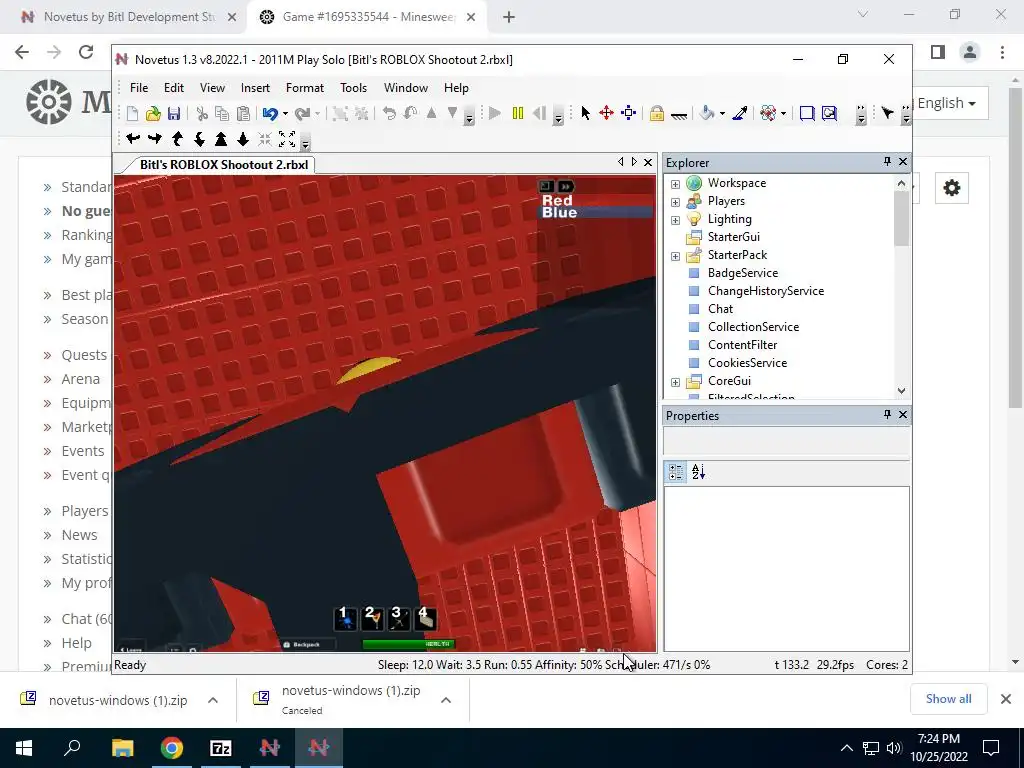Open a file with the folder toolbar icon
The height and width of the screenshot is (768, 1024).
click(153, 114)
